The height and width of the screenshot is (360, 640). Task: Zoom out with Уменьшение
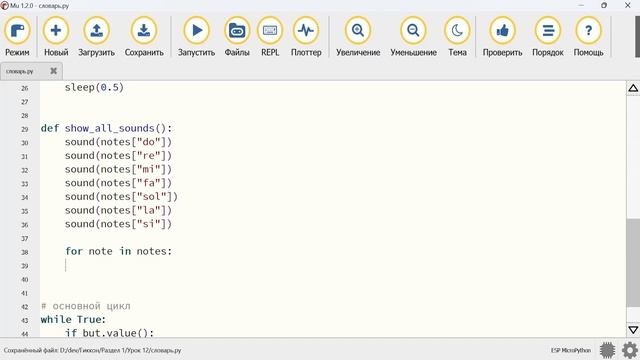pos(413,36)
